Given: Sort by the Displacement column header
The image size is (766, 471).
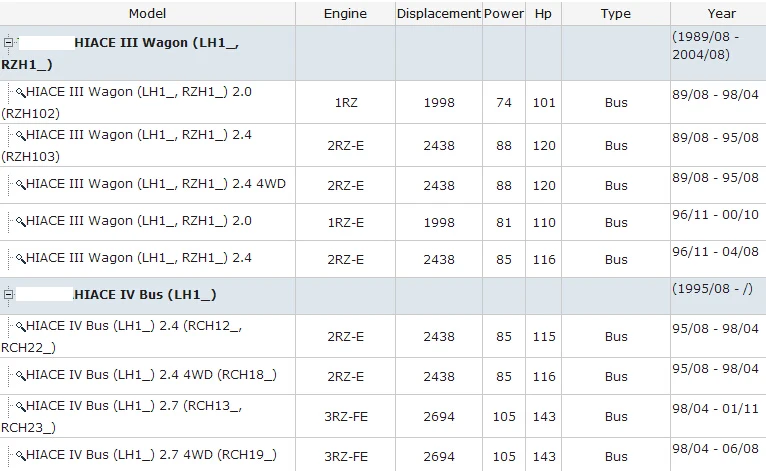Looking at the screenshot, I should (x=439, y=13).
